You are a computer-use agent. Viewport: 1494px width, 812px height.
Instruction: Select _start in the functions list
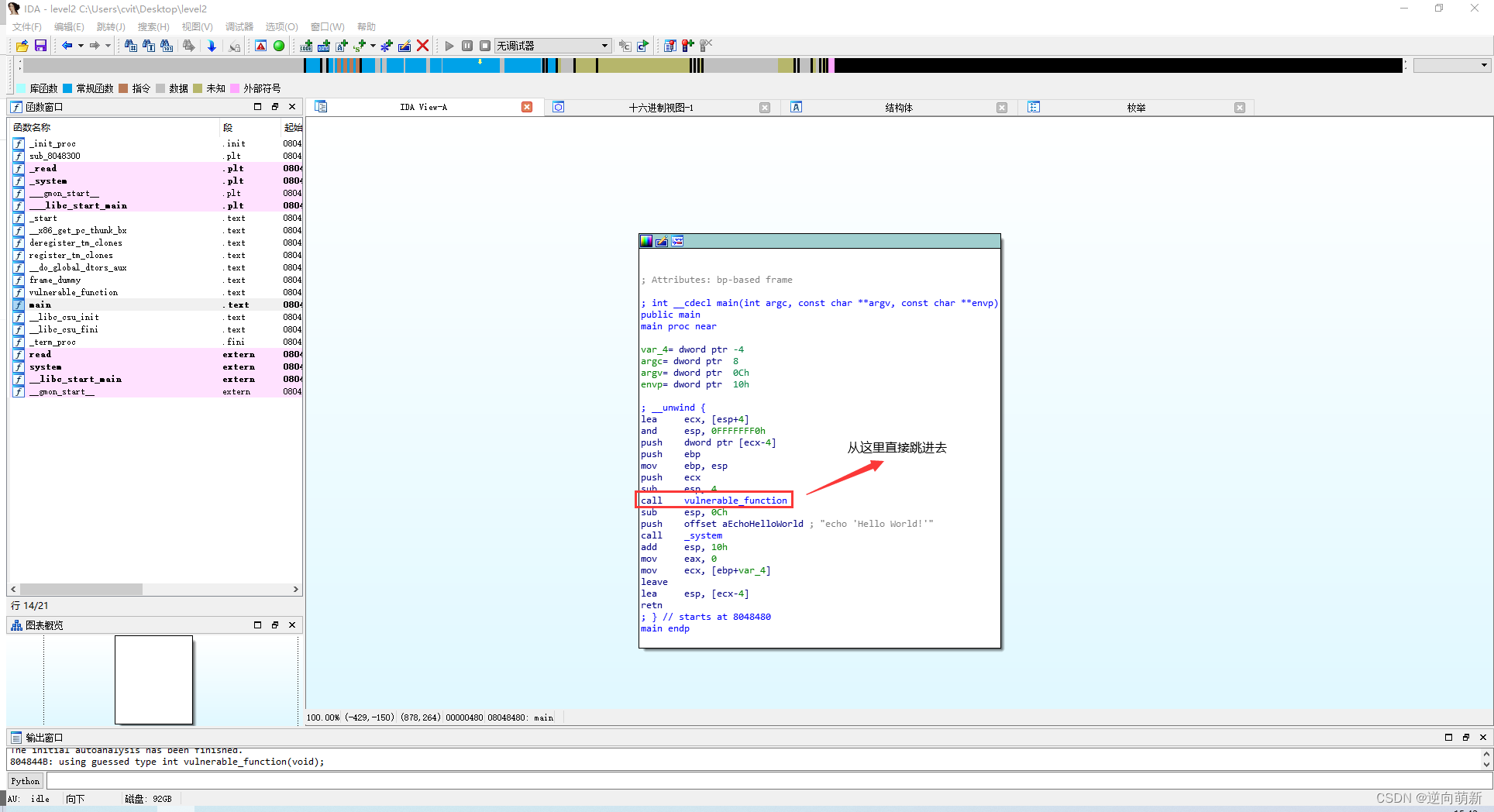[x=157, y=218]
